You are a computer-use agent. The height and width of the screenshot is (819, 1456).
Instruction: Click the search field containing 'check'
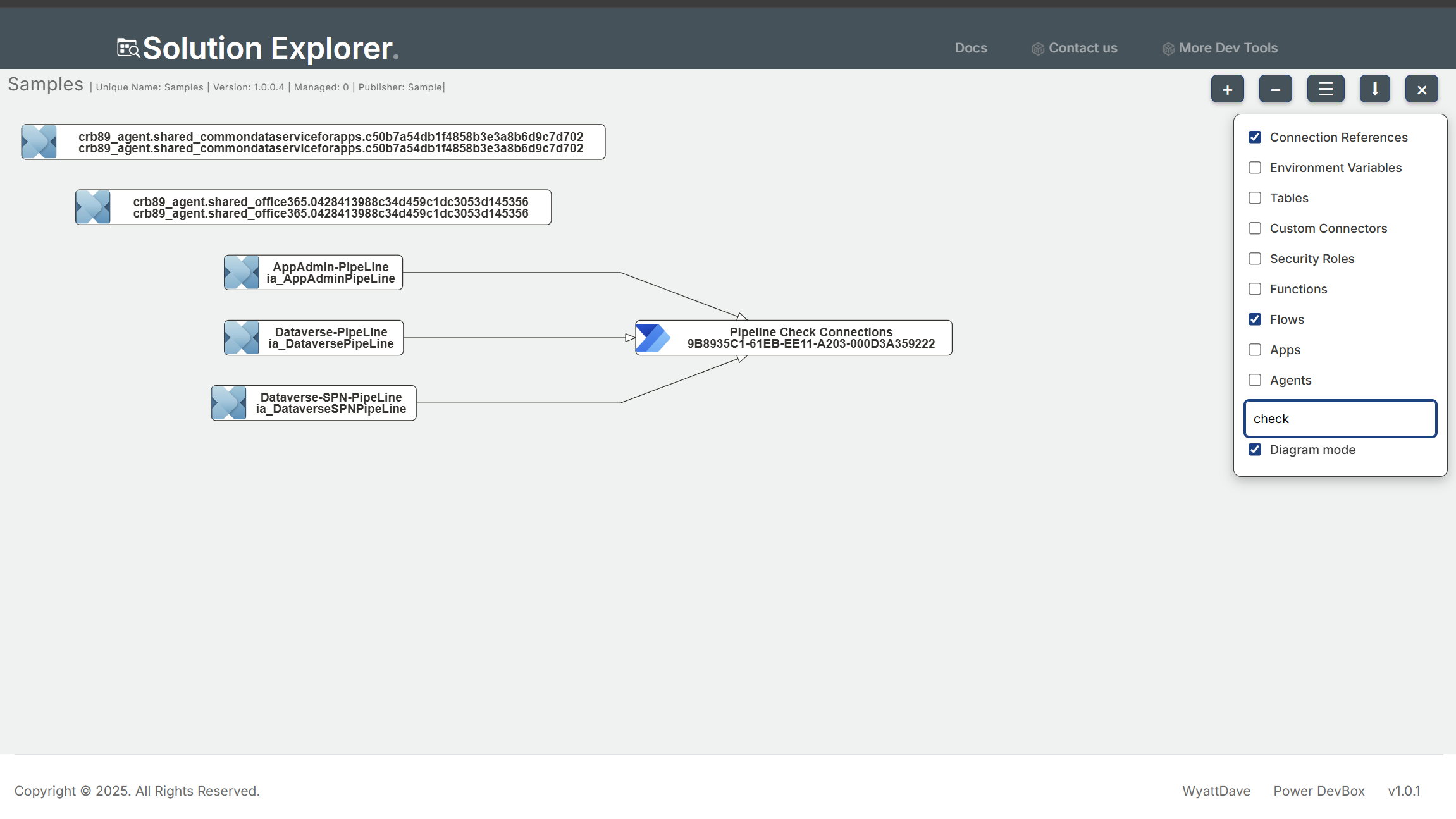[x=1340, y=419]
